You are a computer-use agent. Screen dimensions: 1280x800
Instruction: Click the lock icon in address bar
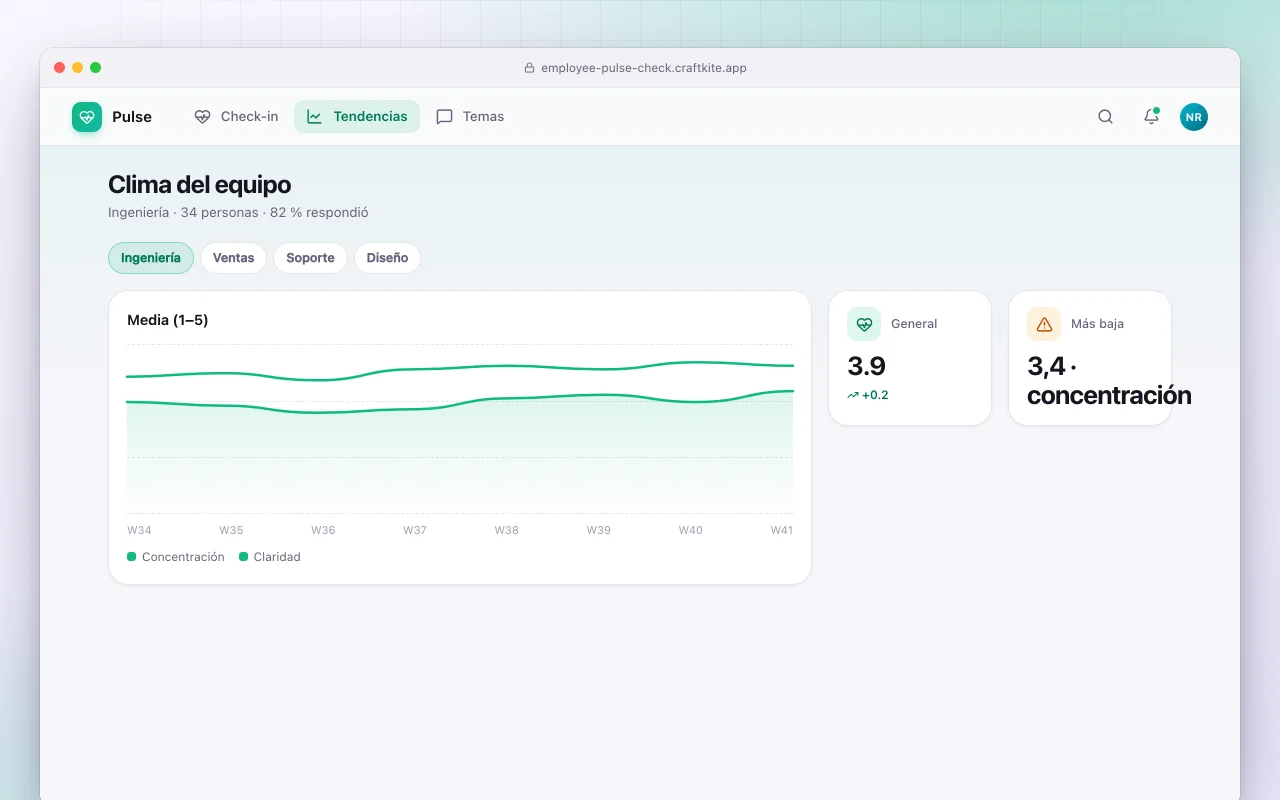[x=530, y=68]
